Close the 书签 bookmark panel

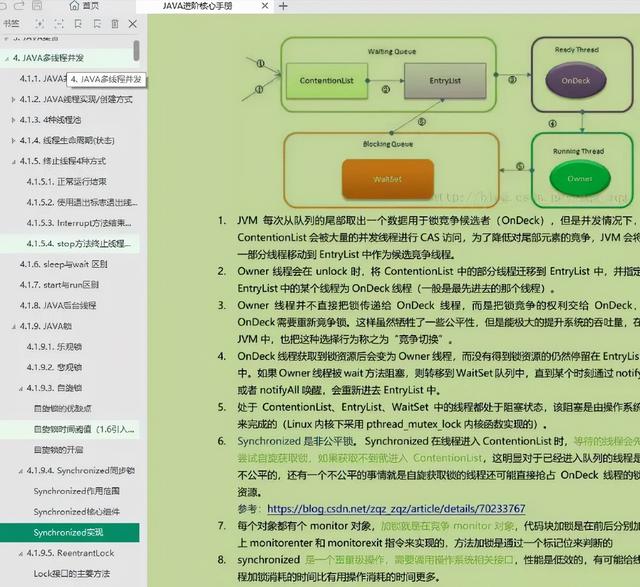click(133, 24)
